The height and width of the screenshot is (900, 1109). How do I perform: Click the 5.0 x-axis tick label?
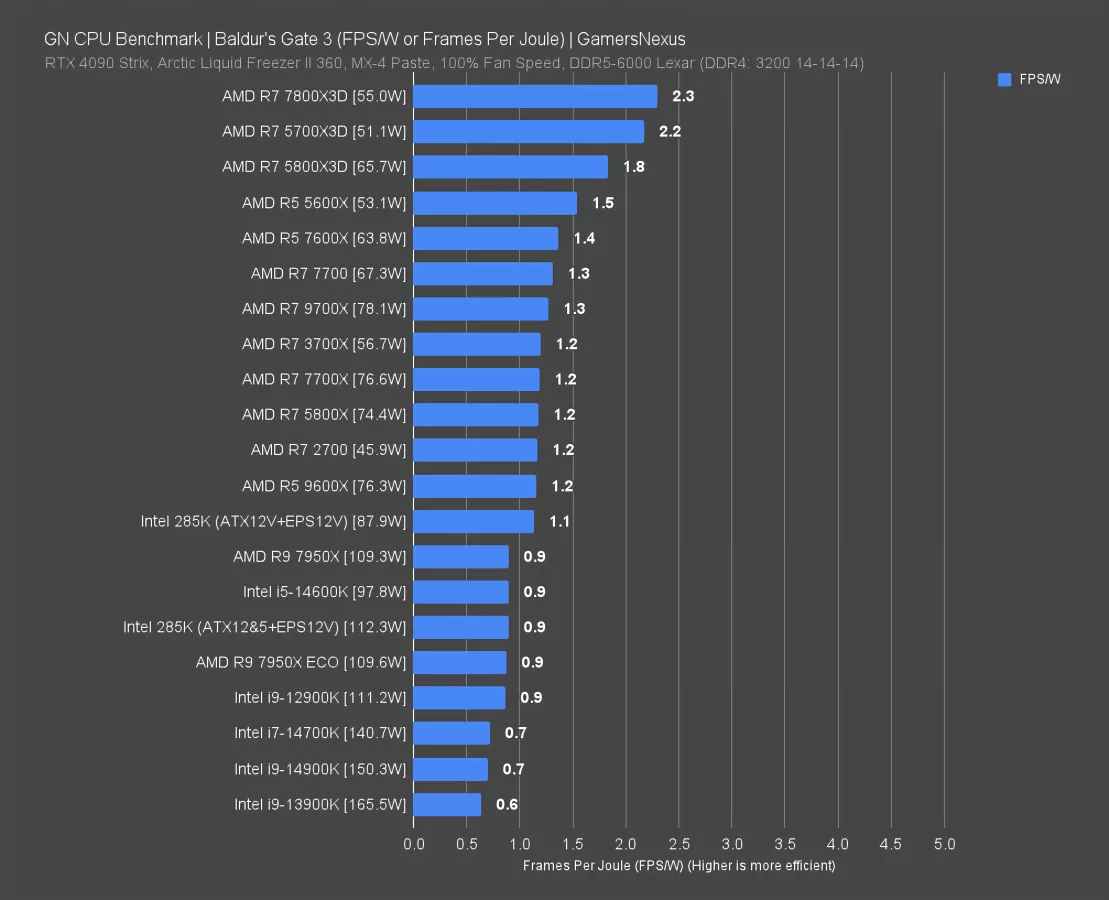[944, 844]
